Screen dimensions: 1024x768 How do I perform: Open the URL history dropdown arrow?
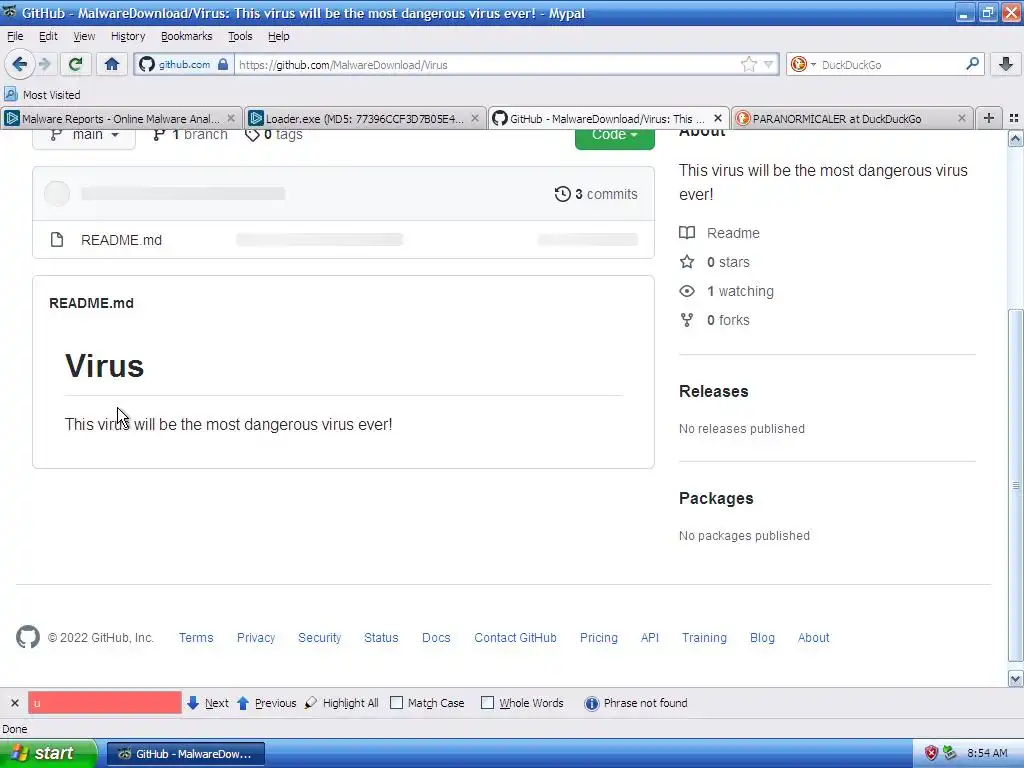[x=769, y=64]
